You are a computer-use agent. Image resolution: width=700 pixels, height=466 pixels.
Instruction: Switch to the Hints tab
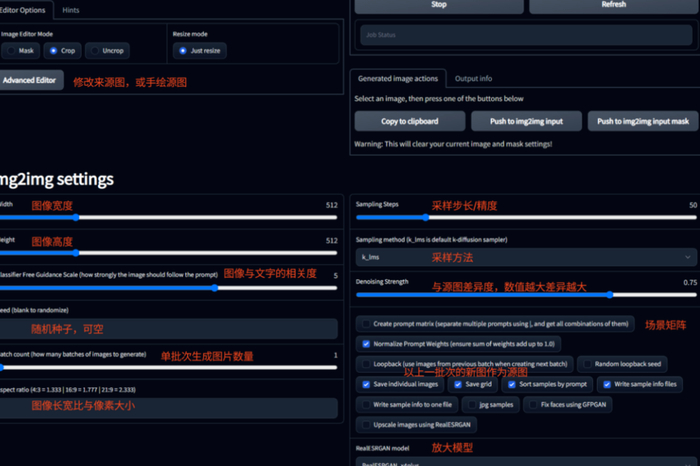point(71,10)
